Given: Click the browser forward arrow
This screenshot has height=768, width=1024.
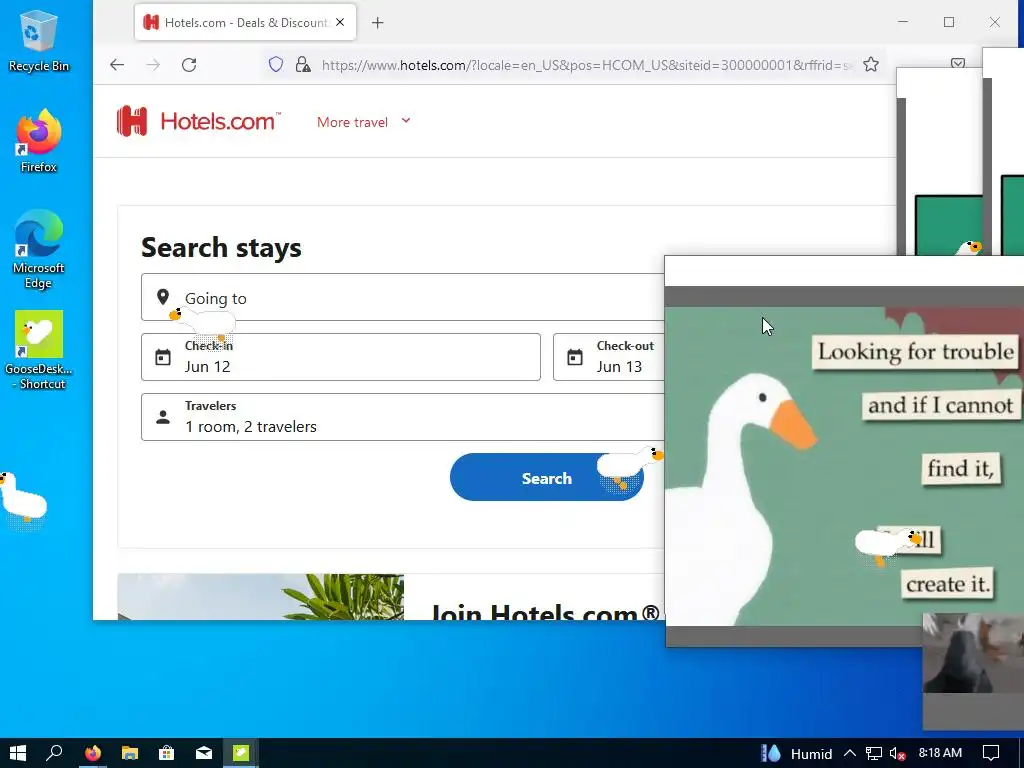Looking at the screenshot, I should [153, 65].
